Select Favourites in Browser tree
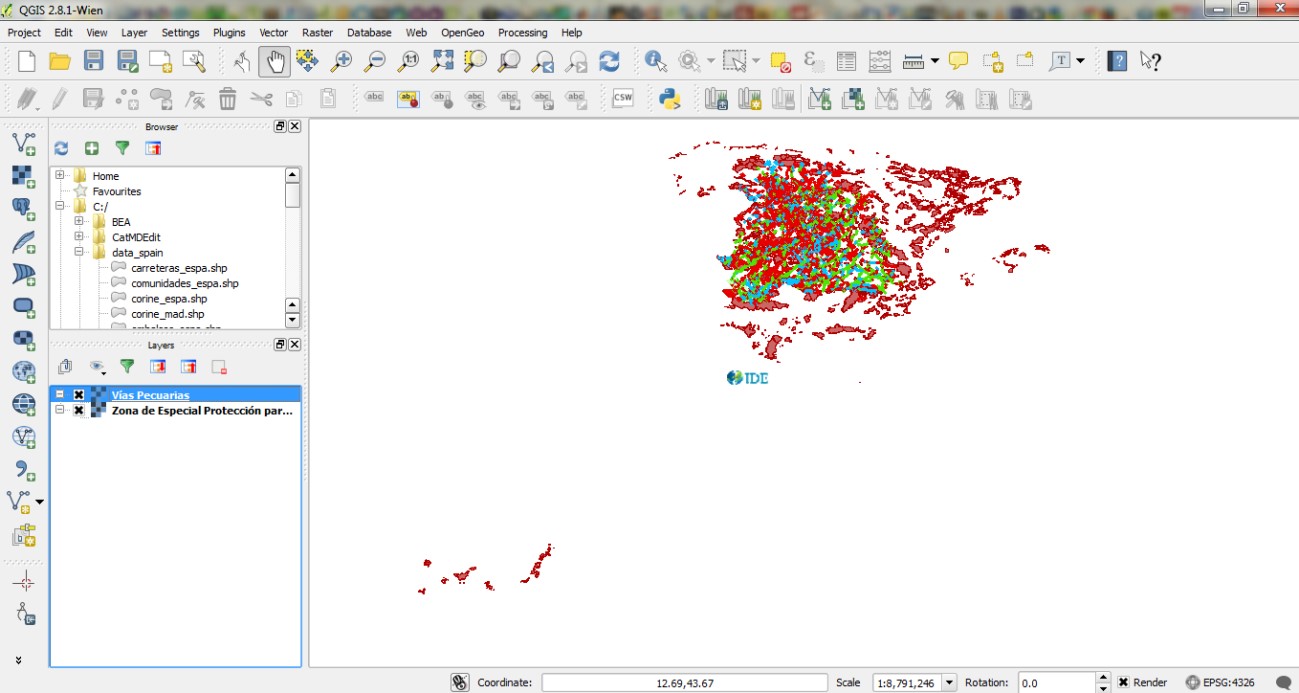This screenshot has width=1299, height=693. coord(117,191)
